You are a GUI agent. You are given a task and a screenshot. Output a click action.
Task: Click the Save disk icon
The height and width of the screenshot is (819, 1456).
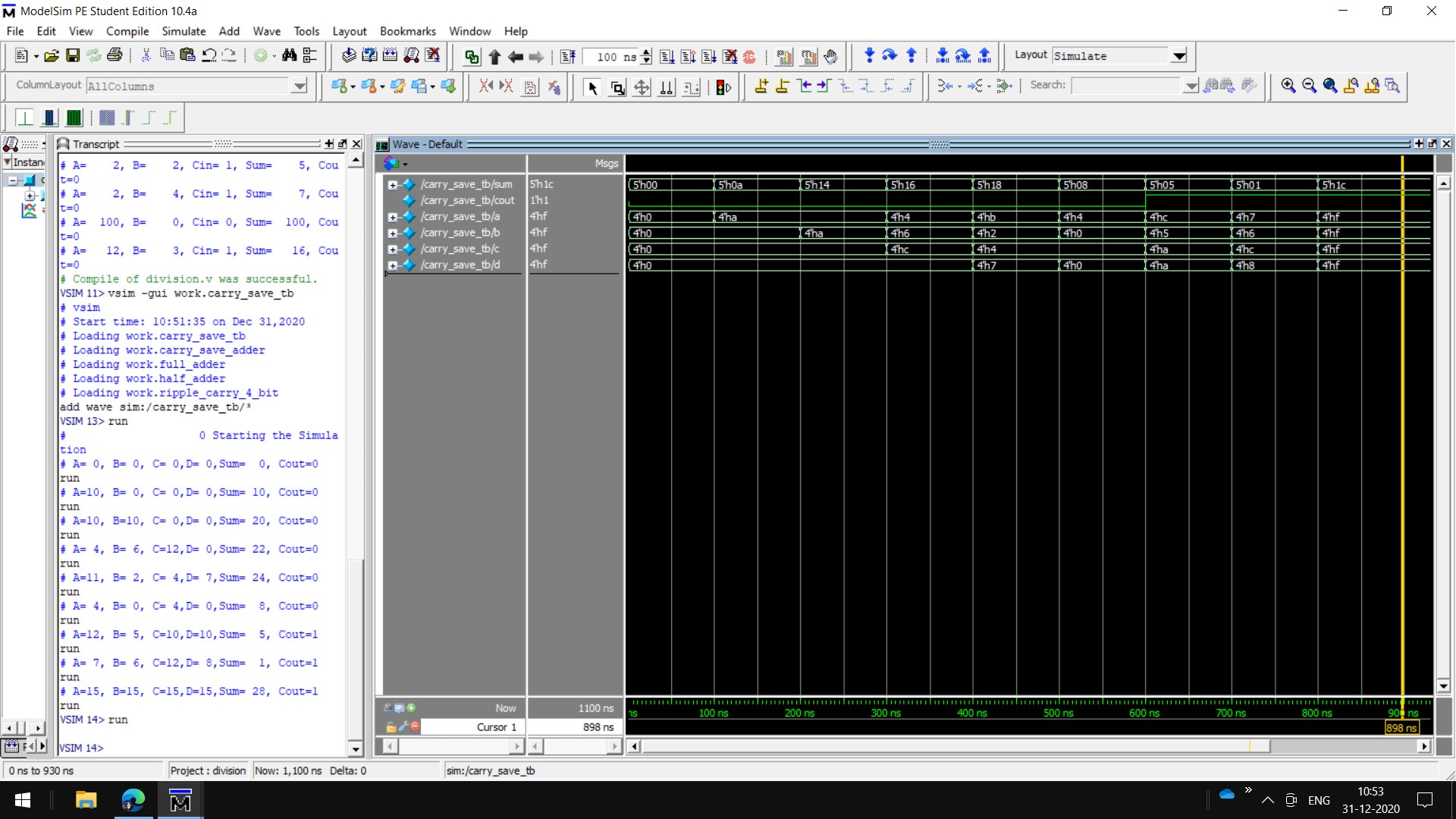tap(73, 55)
